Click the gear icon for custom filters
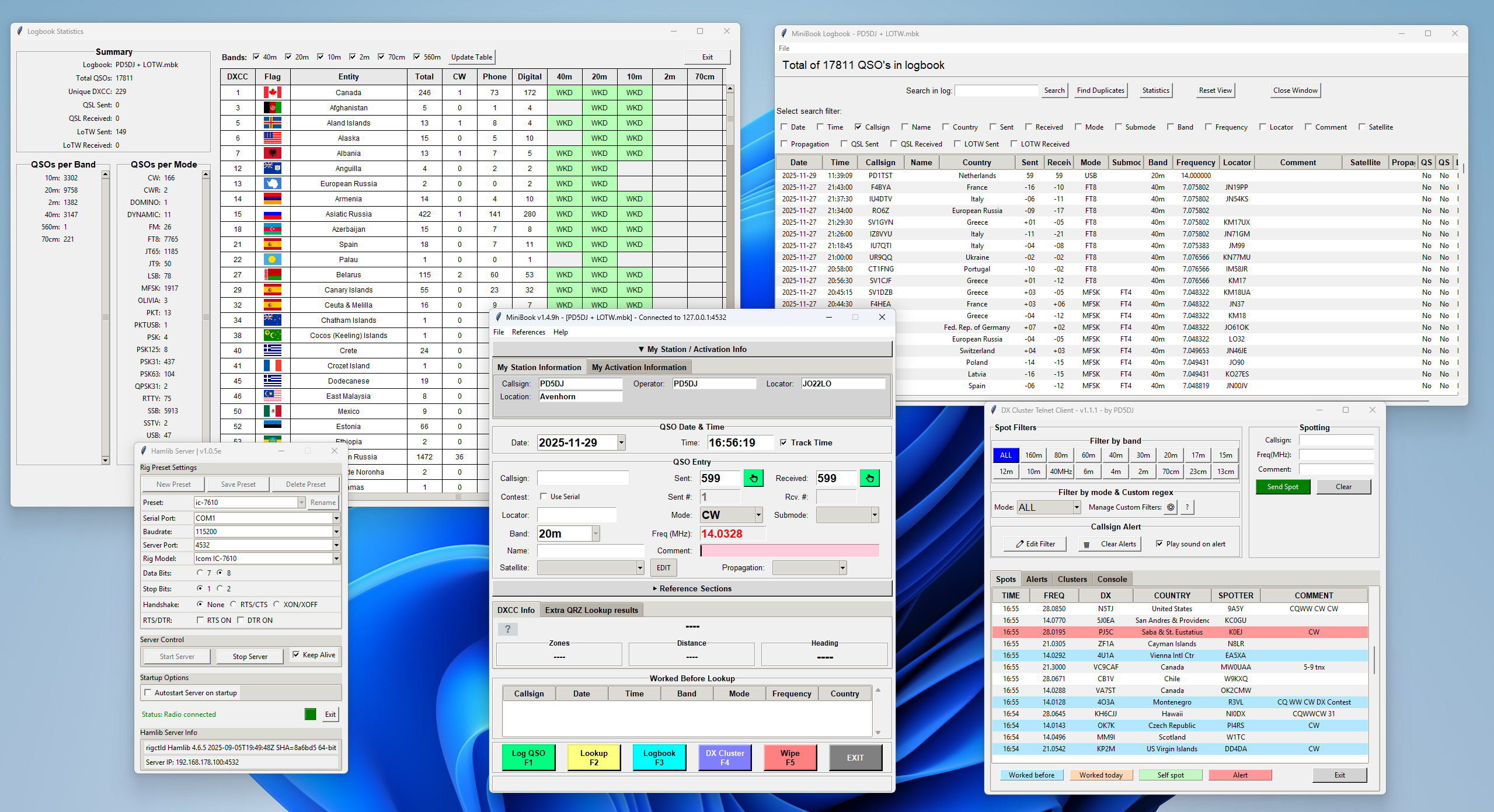 tap(1171, 507)
